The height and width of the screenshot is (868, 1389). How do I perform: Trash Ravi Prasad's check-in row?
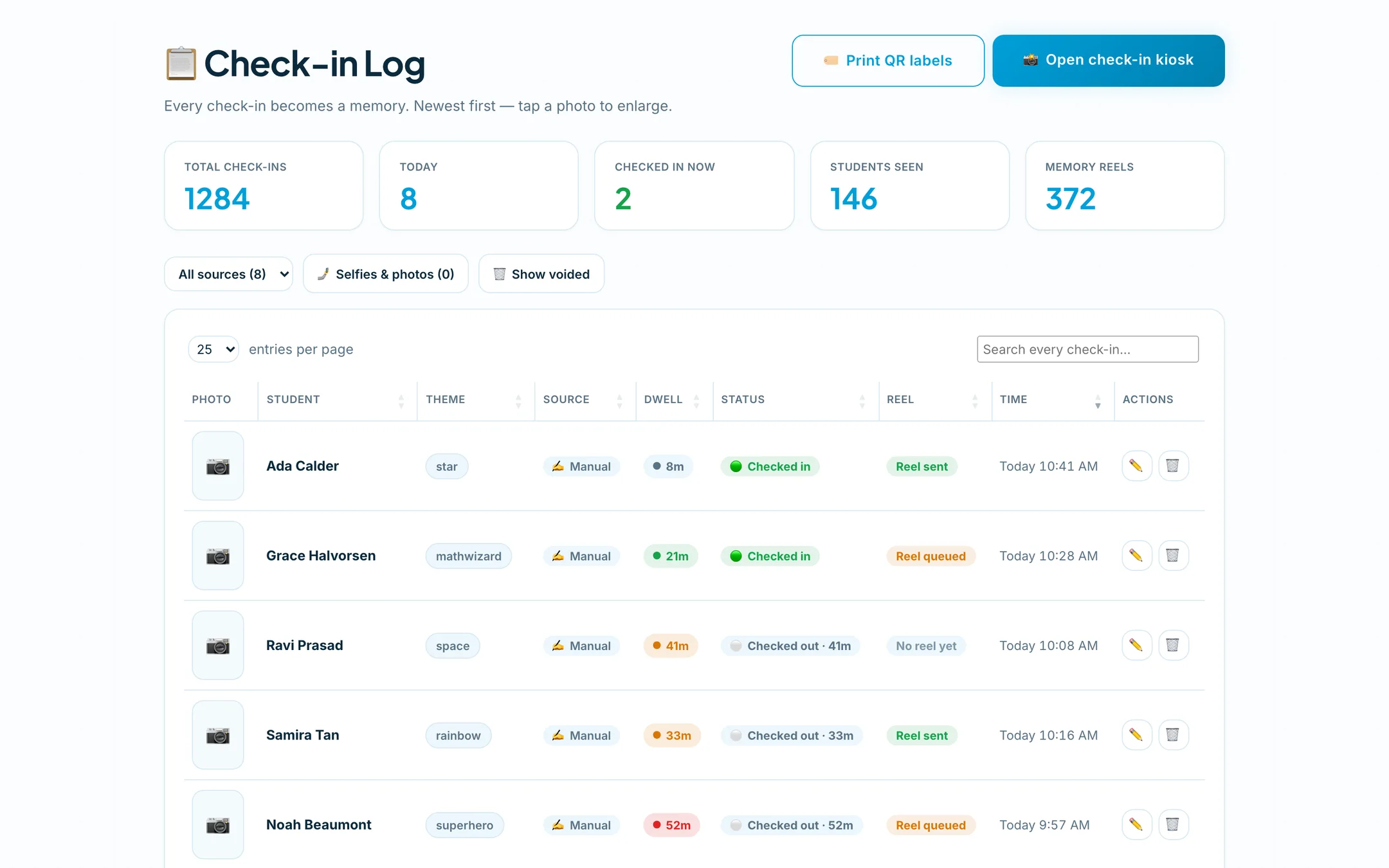(x=1173, y=645)
